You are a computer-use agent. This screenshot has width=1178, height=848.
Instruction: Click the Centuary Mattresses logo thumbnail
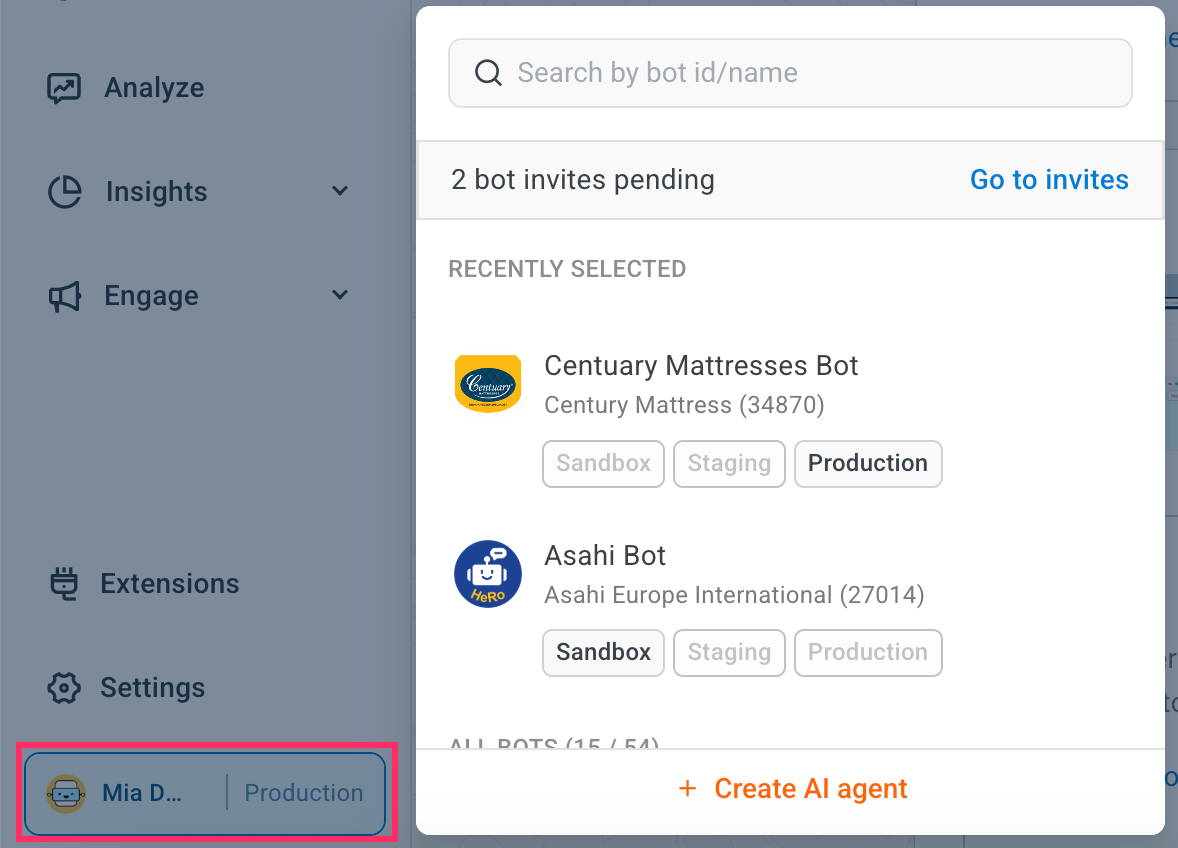(x=487, y=384)
